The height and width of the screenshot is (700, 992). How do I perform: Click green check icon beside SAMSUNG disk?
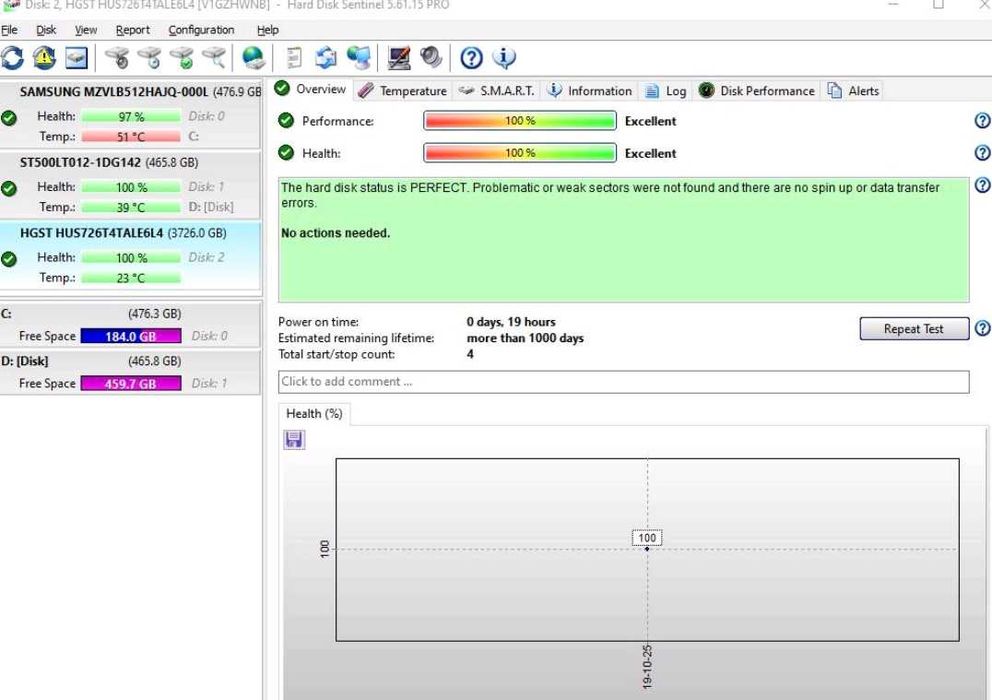click(9, 118)
